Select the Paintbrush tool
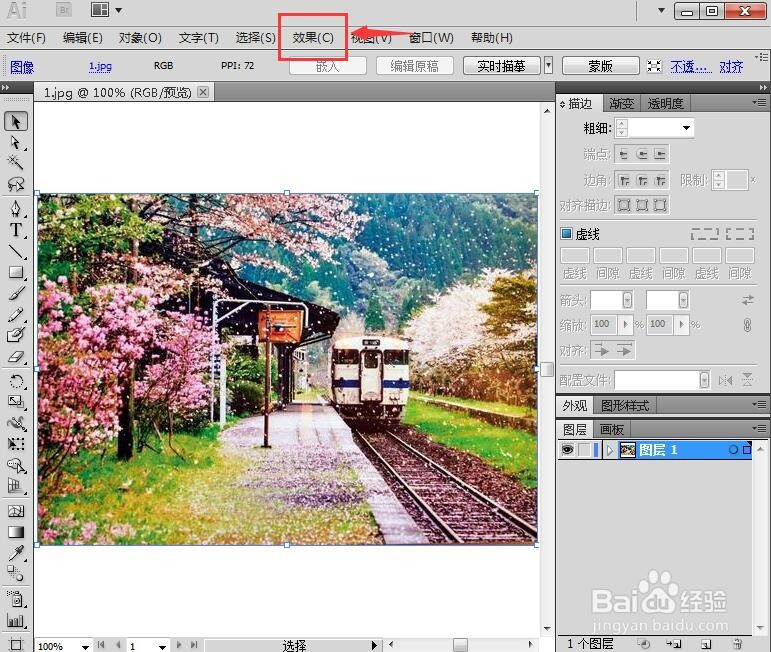Viewport: 771px width, 652px height. [x=16, y=294]
